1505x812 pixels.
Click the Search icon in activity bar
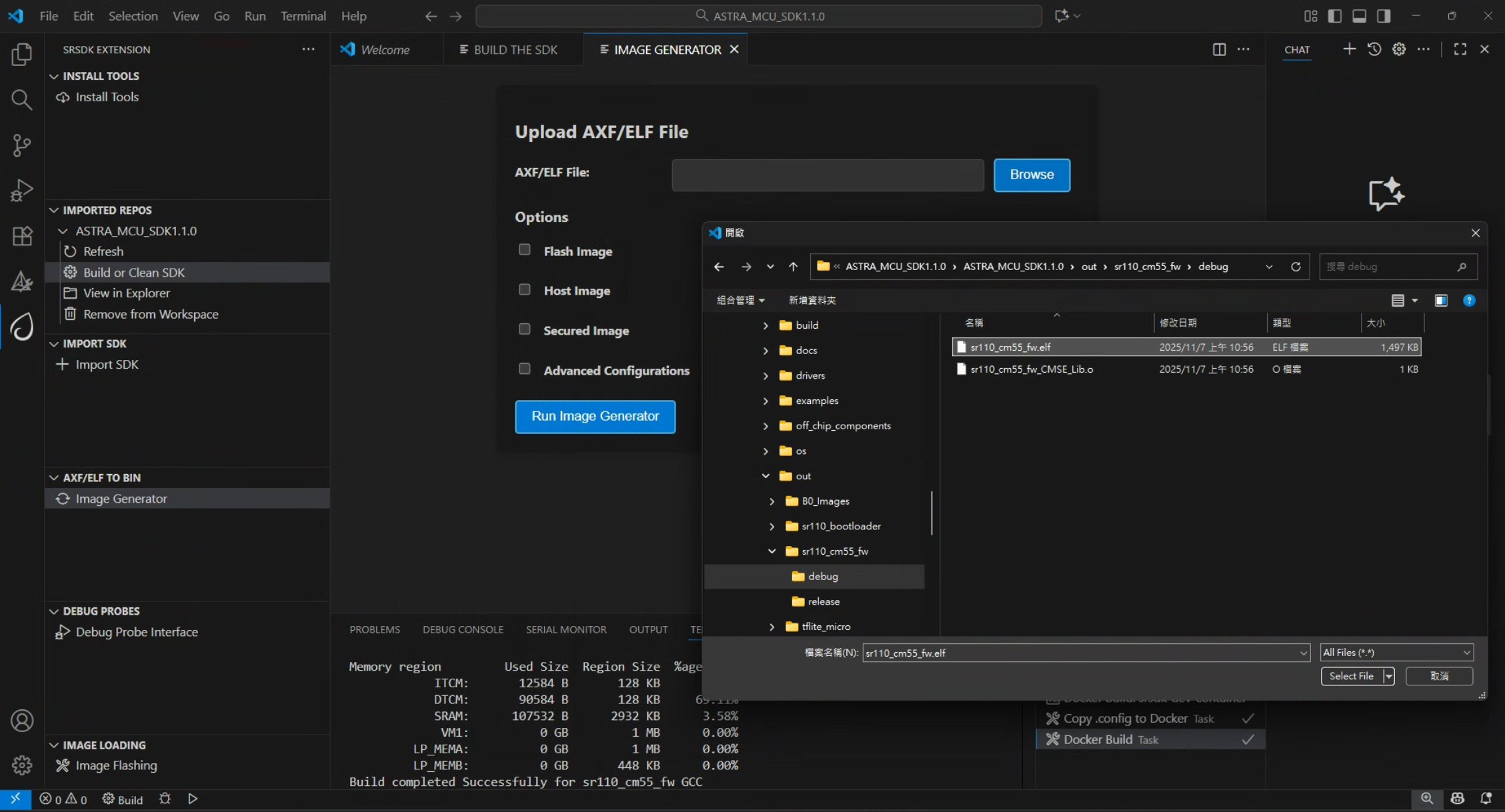pos(21,99)
